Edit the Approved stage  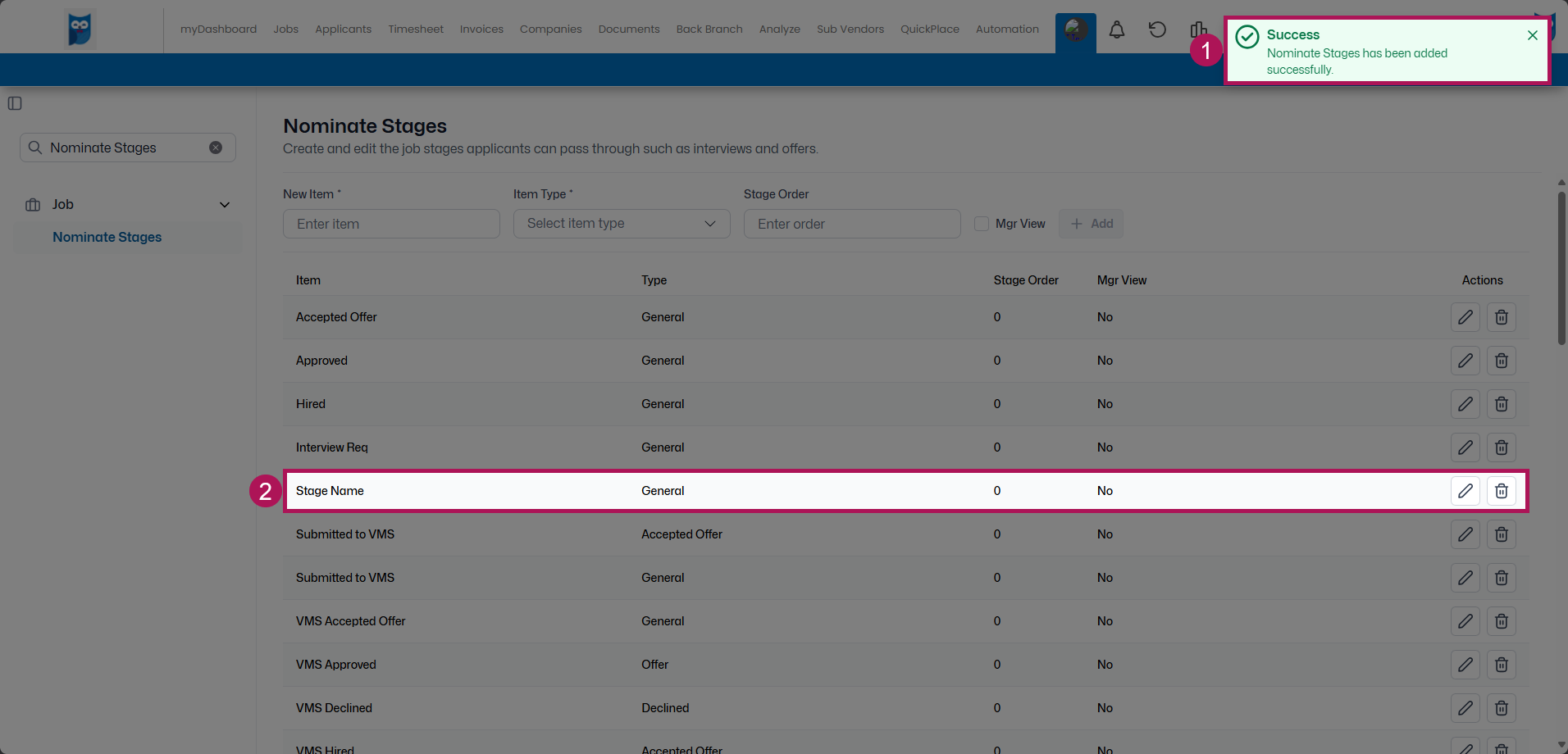1465,361
